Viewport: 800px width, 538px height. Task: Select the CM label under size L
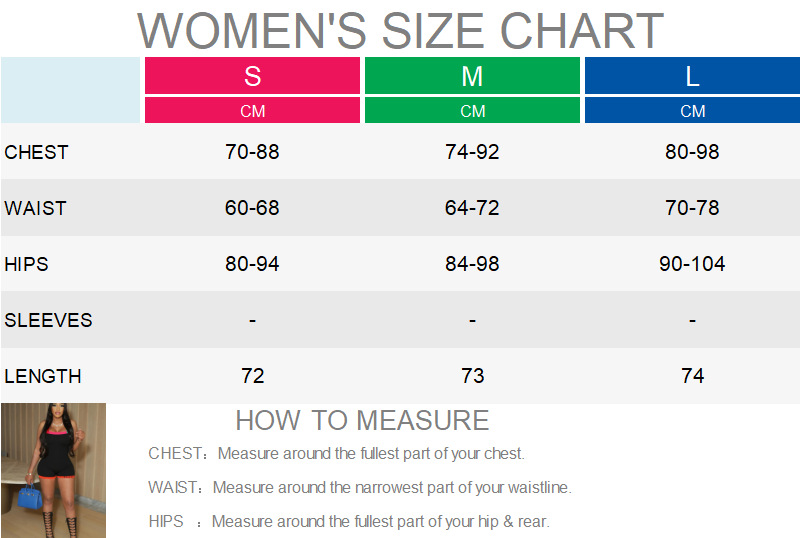coord(692,111)
